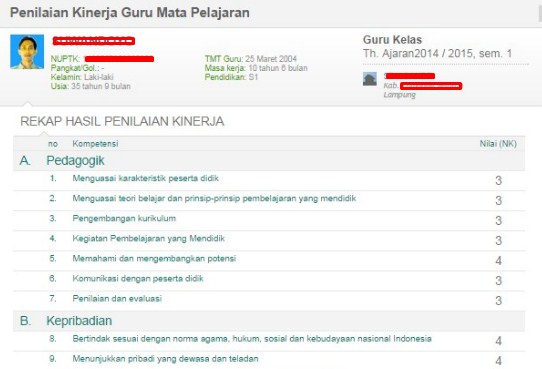542x369 pixels.
Task: Select 'Menunjukkan pribadi yang dewasa dan teladan'
Action: (166, 359)
